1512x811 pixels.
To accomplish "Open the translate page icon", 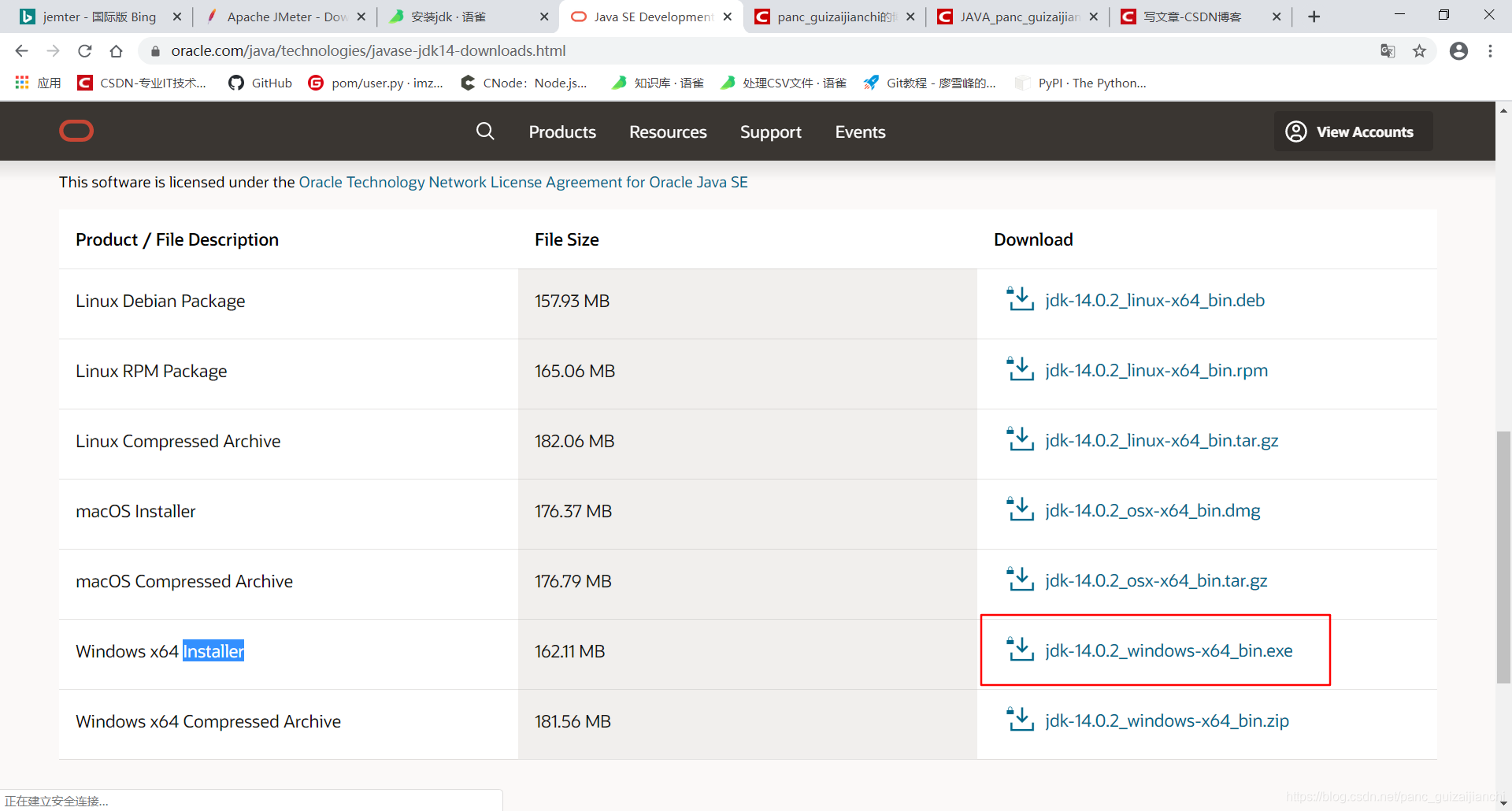I will coord(1388,51).
